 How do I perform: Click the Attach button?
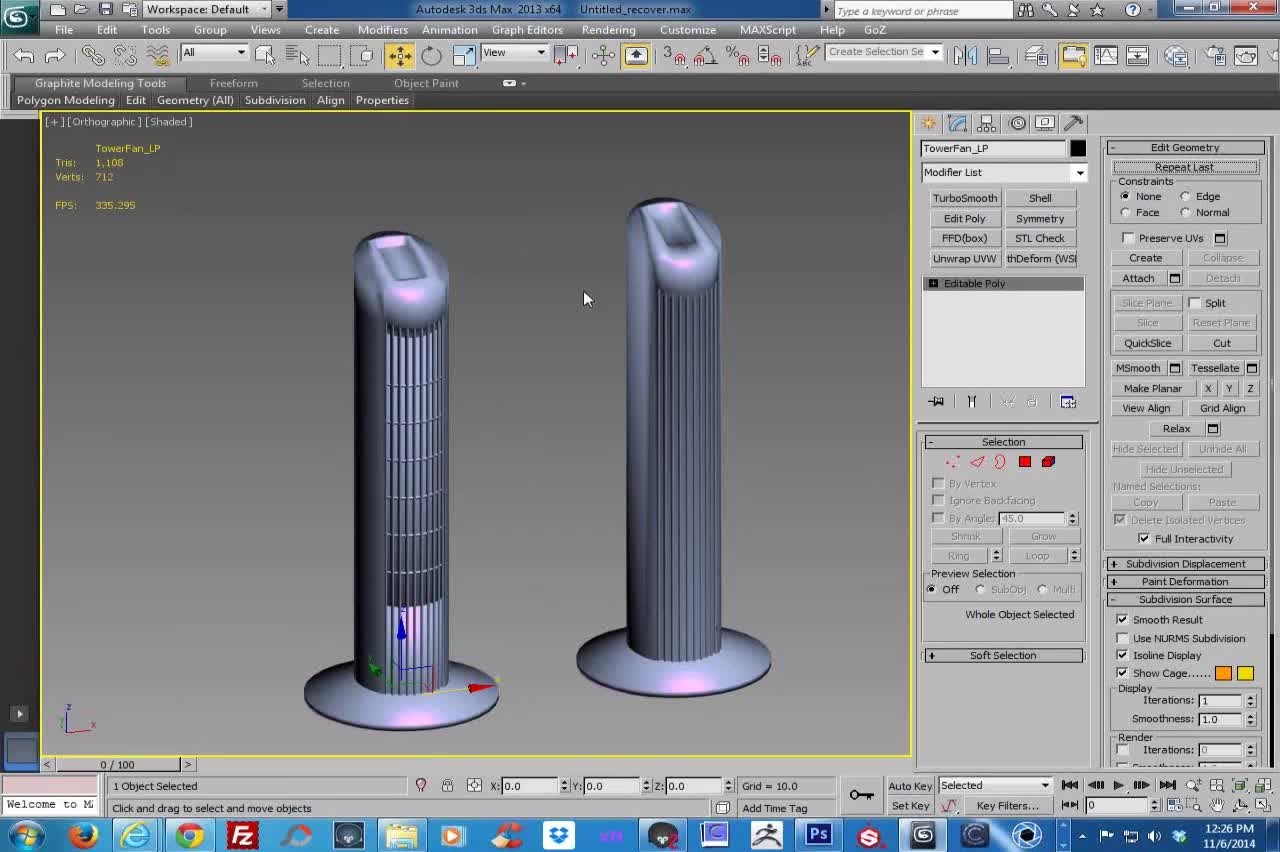(1138, 279)
